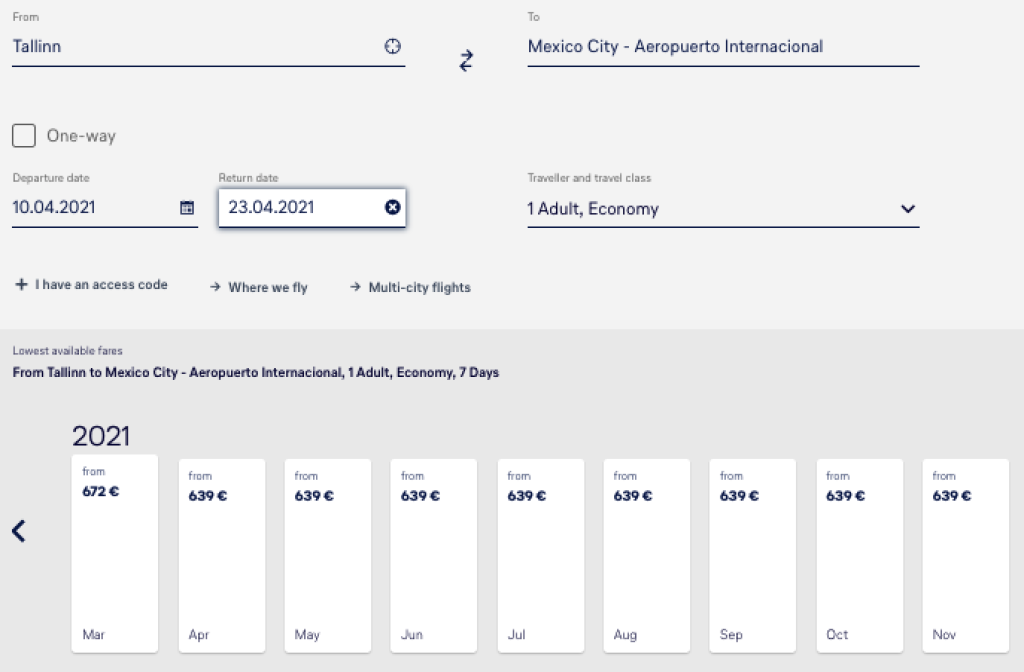The width and height of the screenshot is (1024, 672).
Task: Choose the Nov fare card
Action: (x=965, y=555)
